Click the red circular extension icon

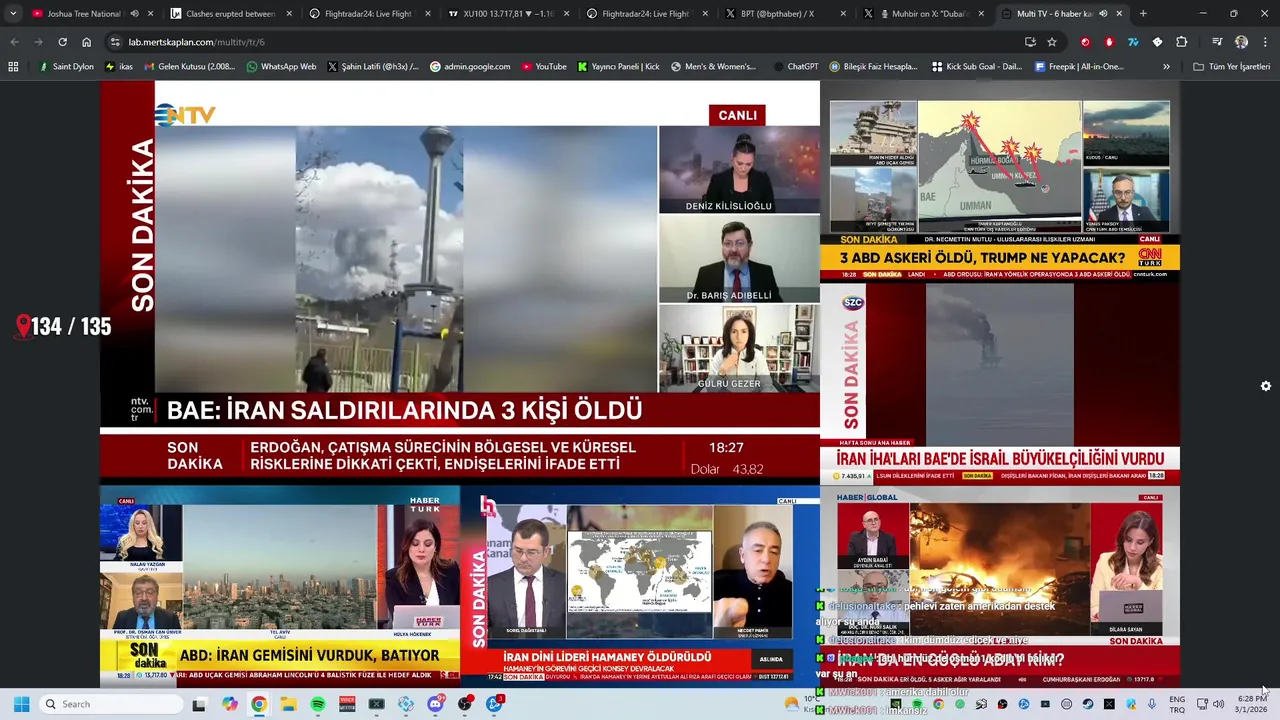tap(1085, 42)
